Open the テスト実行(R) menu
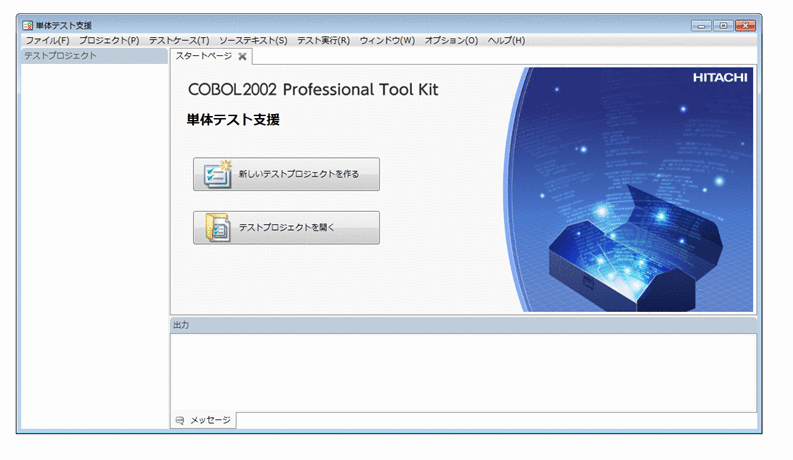Image resolution: width=793 pixels, height=460 pixels. pos(323,40)
